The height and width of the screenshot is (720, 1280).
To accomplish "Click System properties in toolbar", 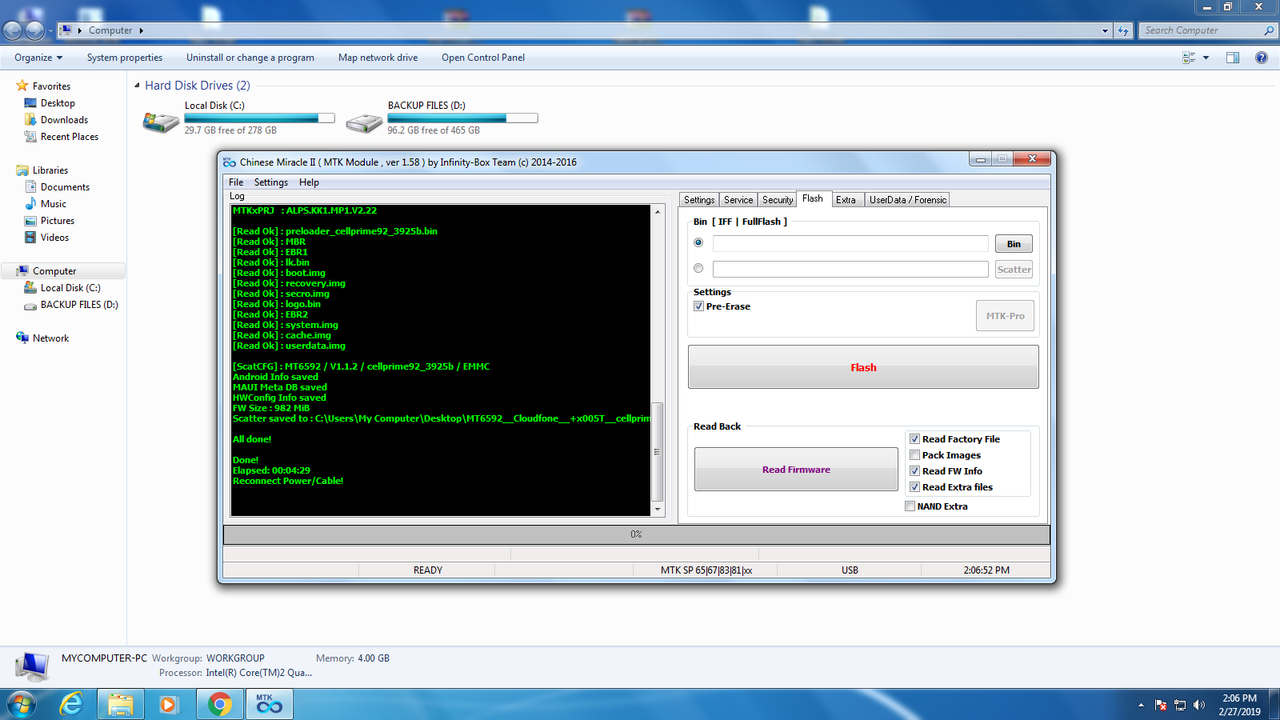I will click(x=125, y=58).
